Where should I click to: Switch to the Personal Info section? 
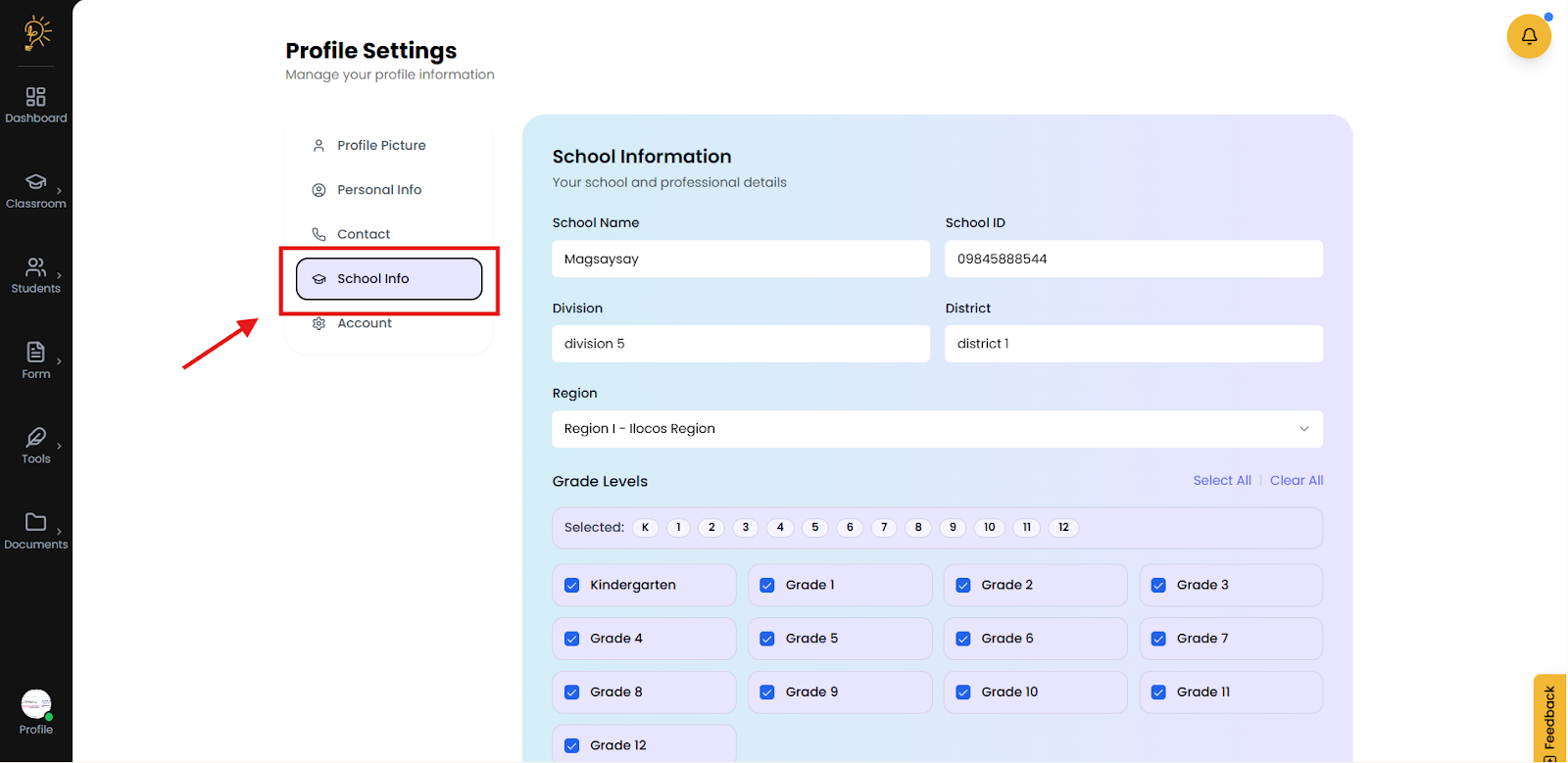pyautogui.click(x=379, y=190)
